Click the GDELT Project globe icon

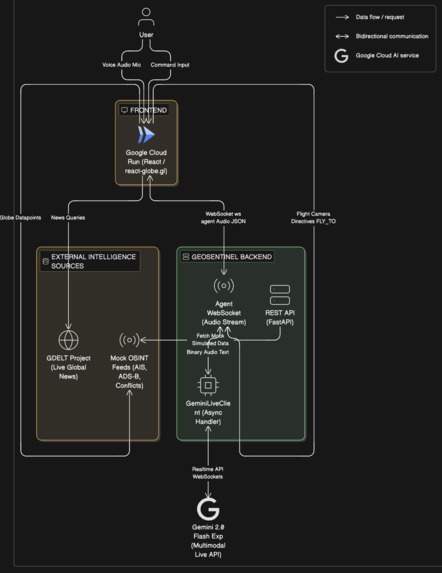coord(68,340)
